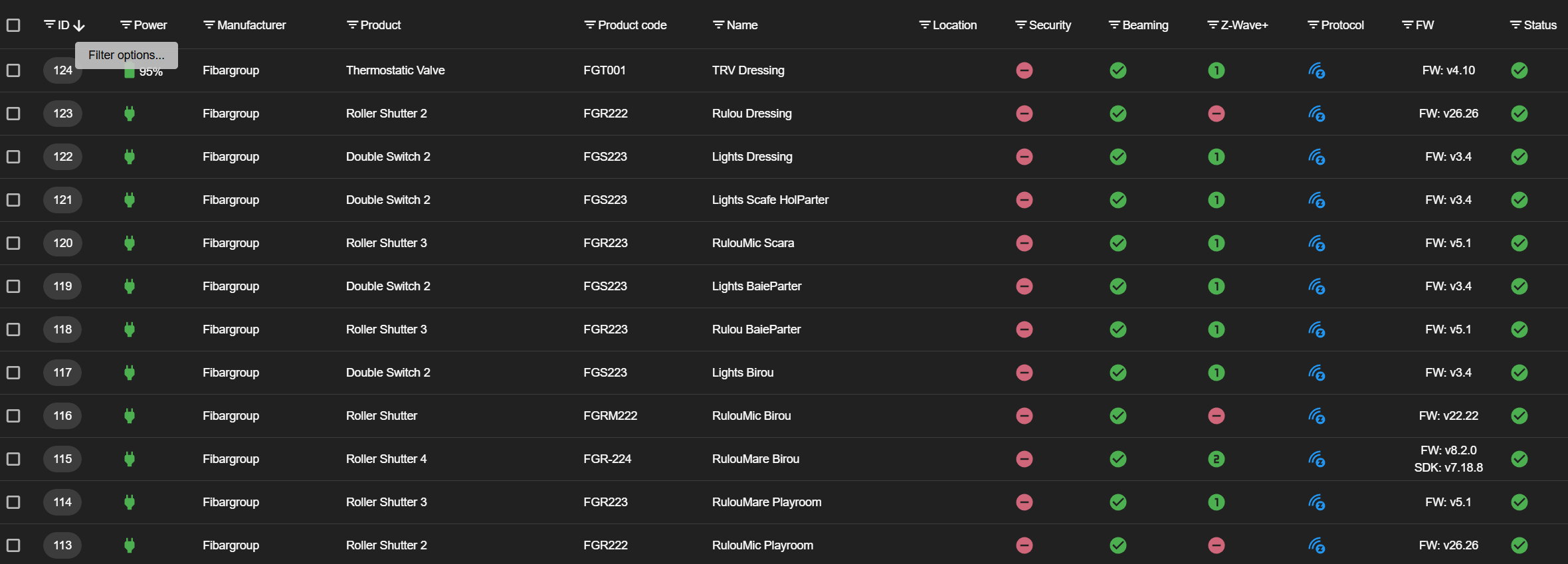The height and width of the screenshot is (564, 1568).
Task: Select the checkbox for node 115
Action: pos(13,459)
